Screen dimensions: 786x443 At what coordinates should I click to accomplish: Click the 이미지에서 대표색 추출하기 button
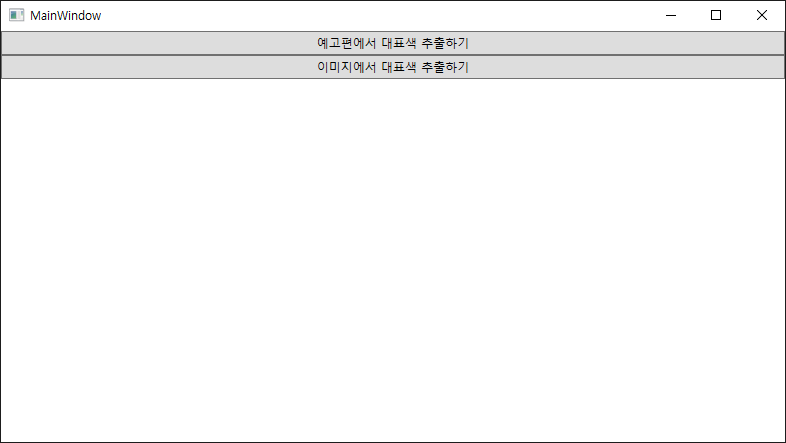pos(393,67)
